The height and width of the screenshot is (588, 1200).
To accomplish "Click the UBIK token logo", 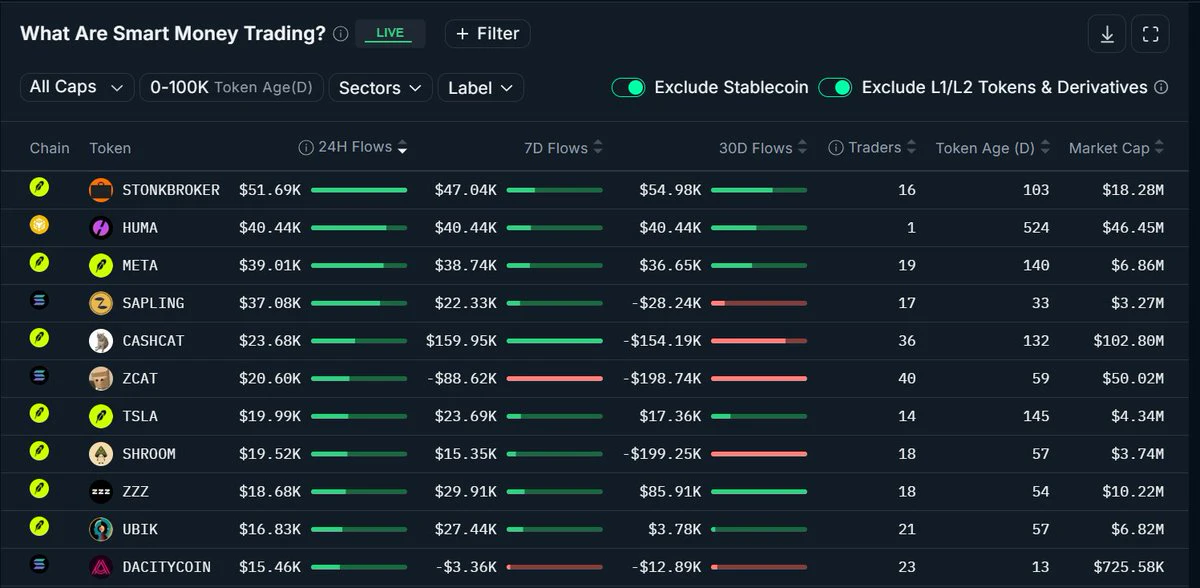I will [100, 529].
